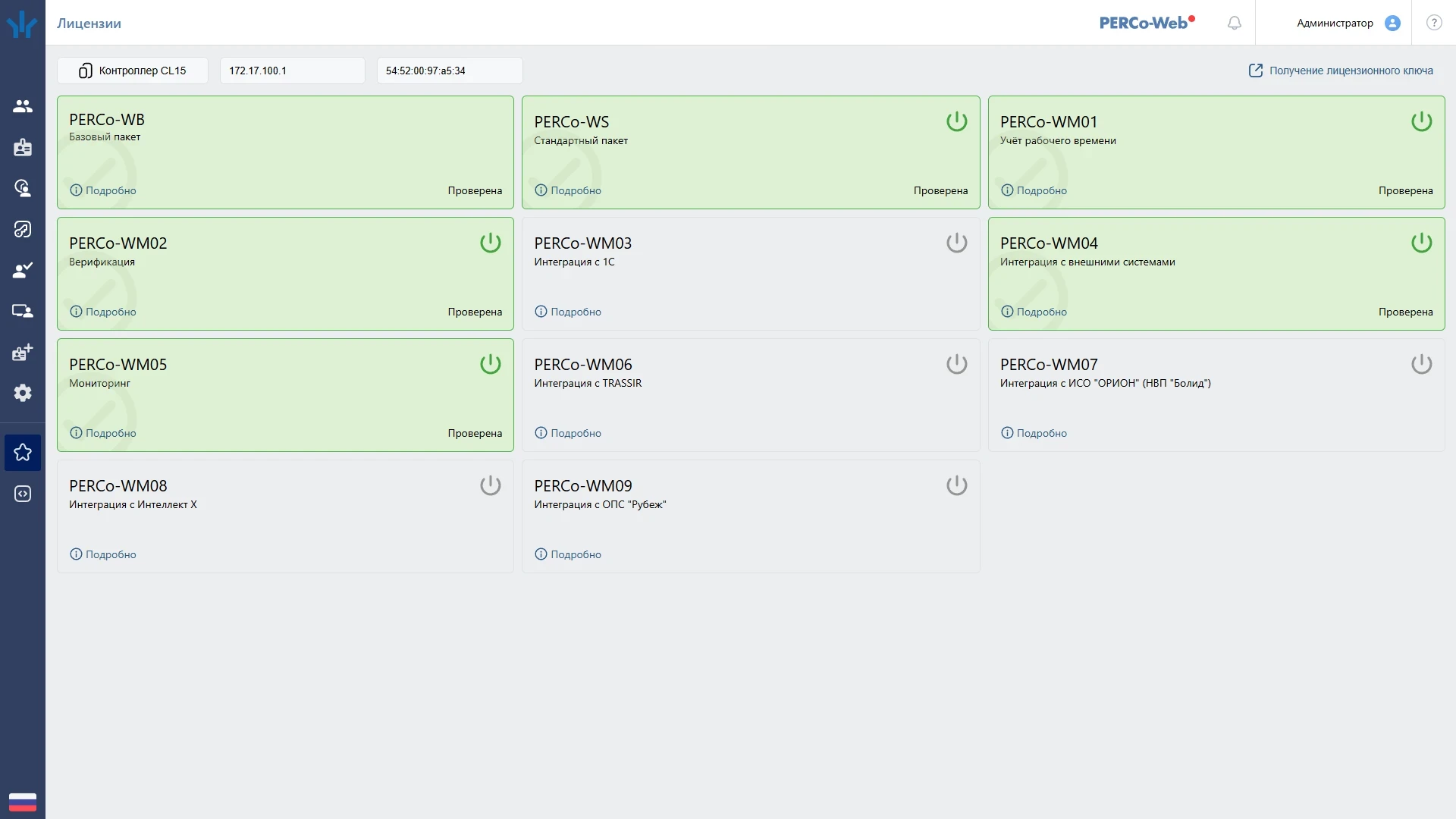1456x819 pixels.
Task: Open the verification person-check sidebar icon
Action: (23, 270)
